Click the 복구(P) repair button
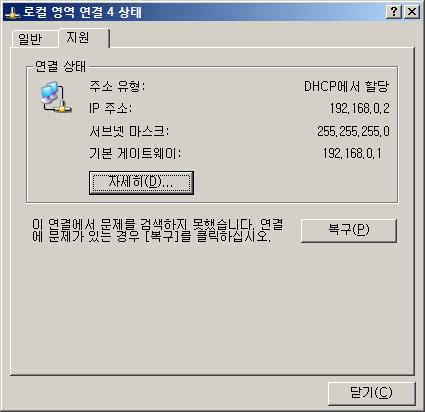The height and width of the screenshot is (412, 425). pos(349,230)
